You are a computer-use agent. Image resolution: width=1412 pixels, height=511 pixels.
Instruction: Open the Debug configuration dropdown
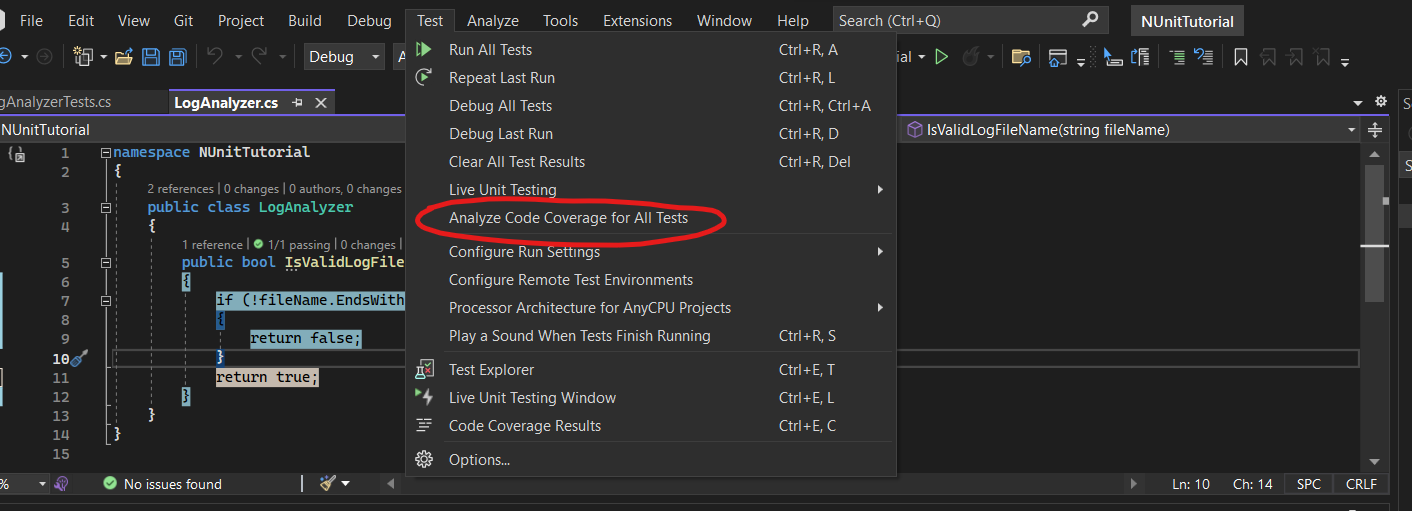coord(344,57)
